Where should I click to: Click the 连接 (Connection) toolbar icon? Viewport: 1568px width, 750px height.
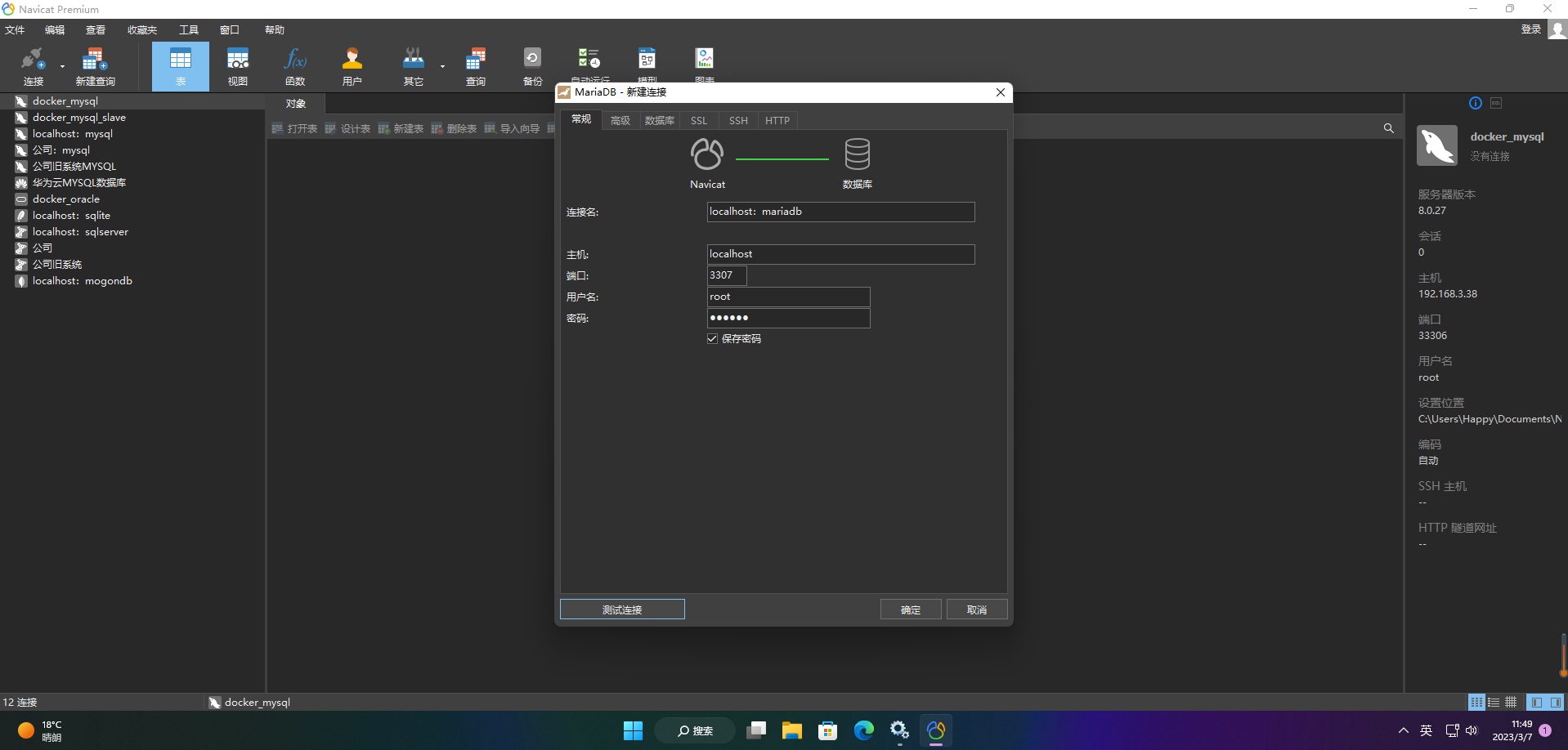coord(33,66)
